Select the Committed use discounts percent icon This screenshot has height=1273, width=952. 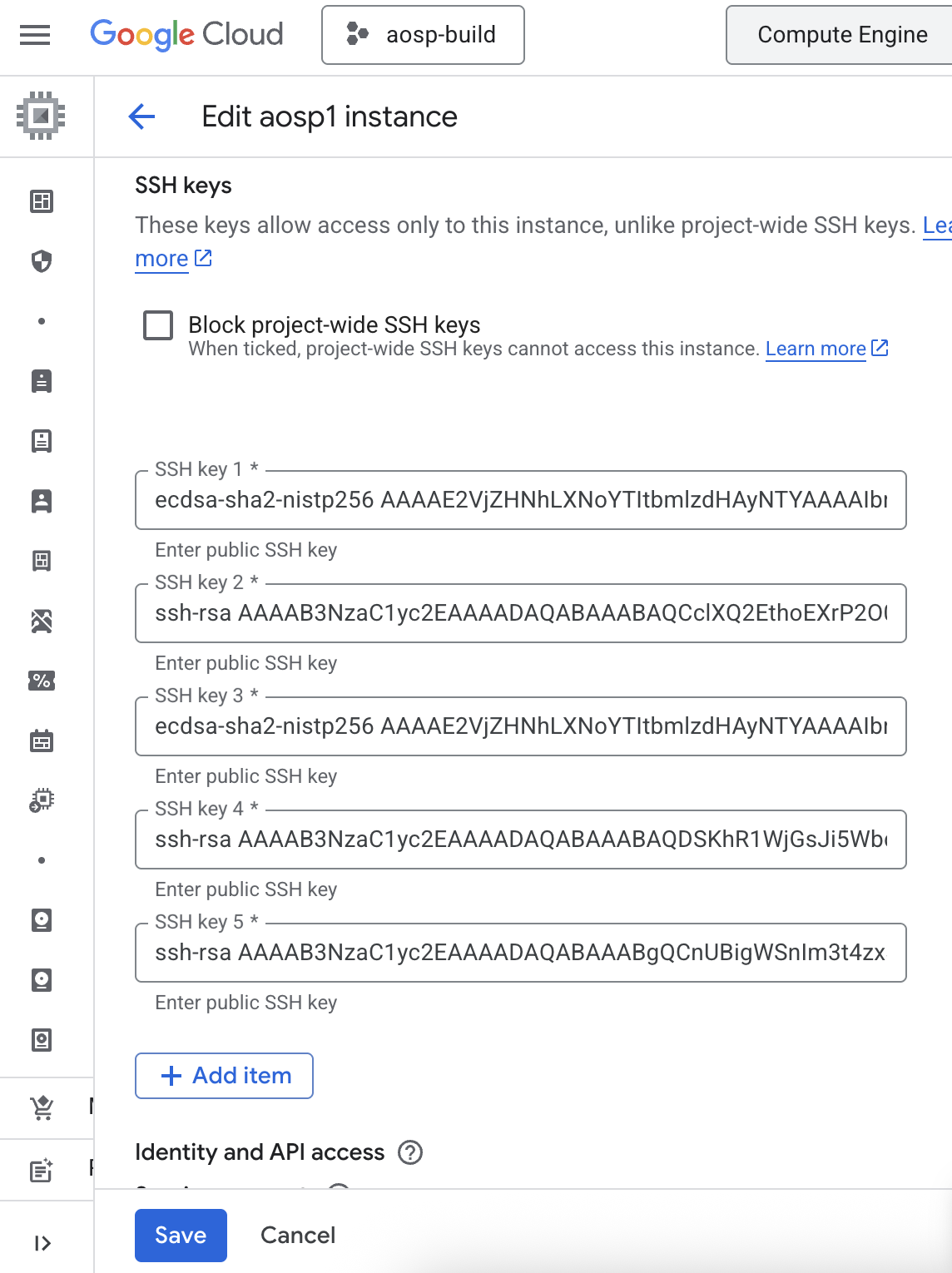tap(41, 681)
